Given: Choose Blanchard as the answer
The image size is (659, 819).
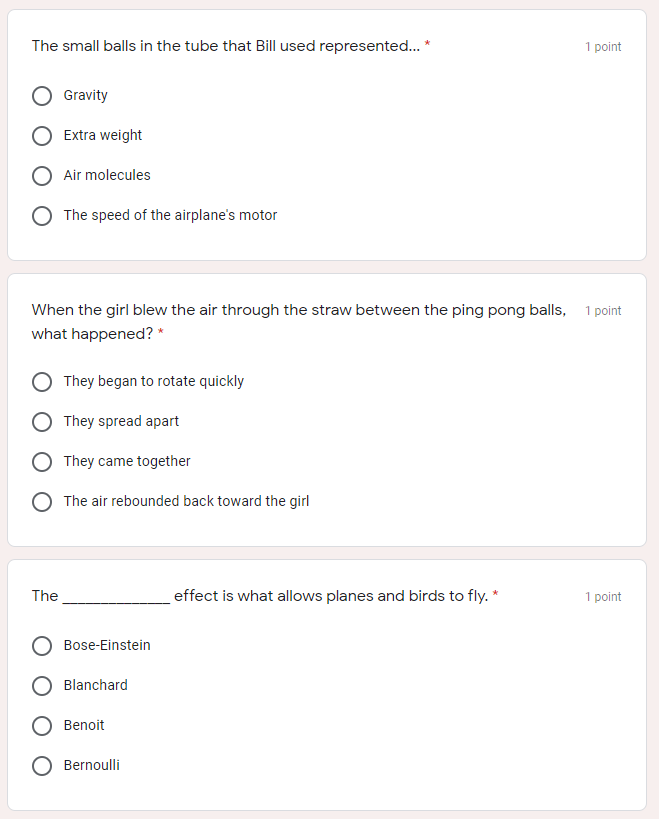Looking at the screenshot, I should (x=42, y=686).
